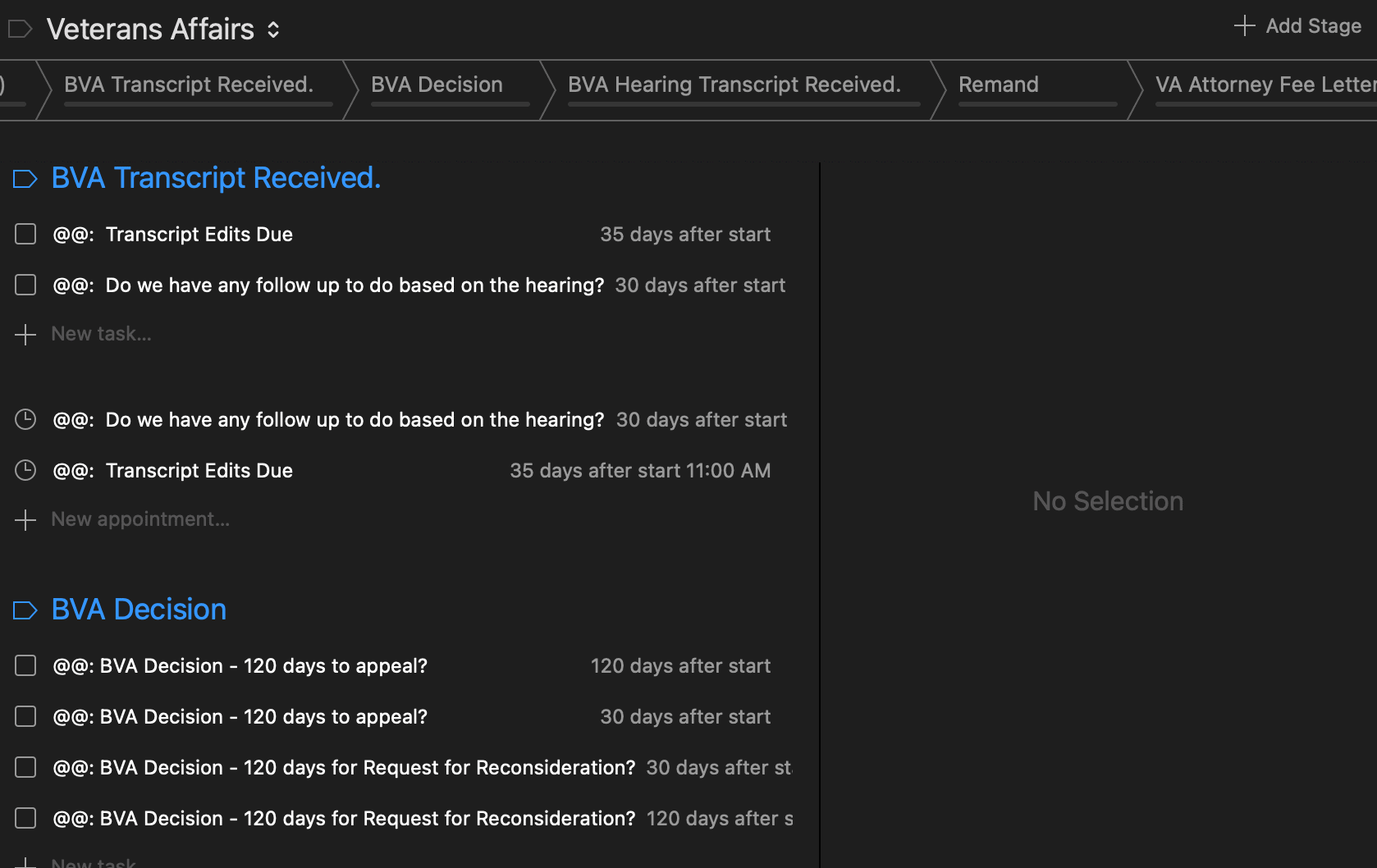1377x868 pixels.
Task: Check the Transcript Edits Due task checkbox
Action: tap(25, 235)
